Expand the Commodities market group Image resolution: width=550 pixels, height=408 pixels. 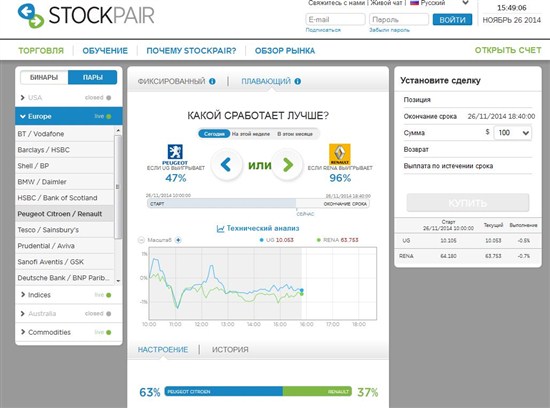point(69,332)
